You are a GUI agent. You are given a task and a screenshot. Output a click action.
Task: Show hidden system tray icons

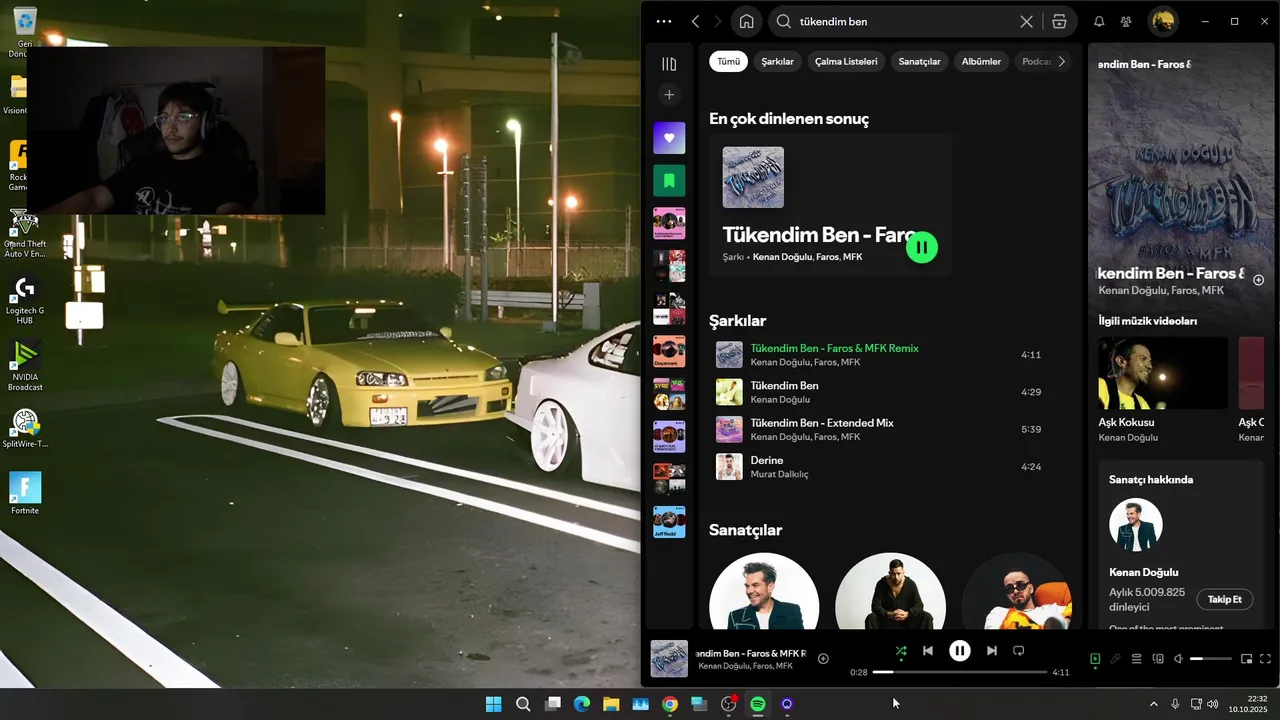(1153, 704)
